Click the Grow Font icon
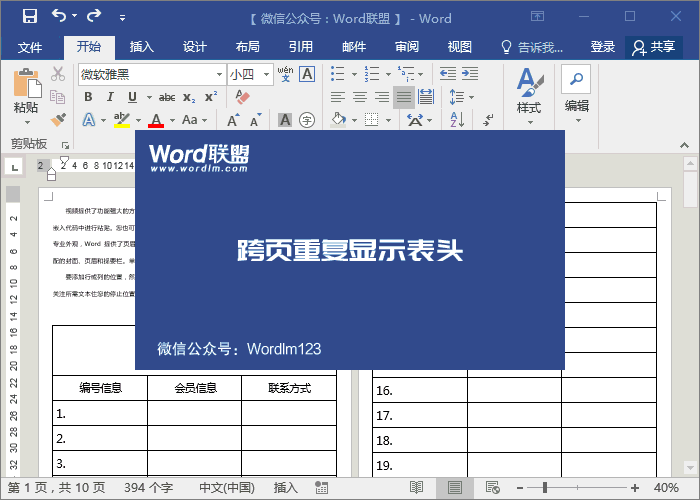This screenshot has height=500, width=700. 233,120
